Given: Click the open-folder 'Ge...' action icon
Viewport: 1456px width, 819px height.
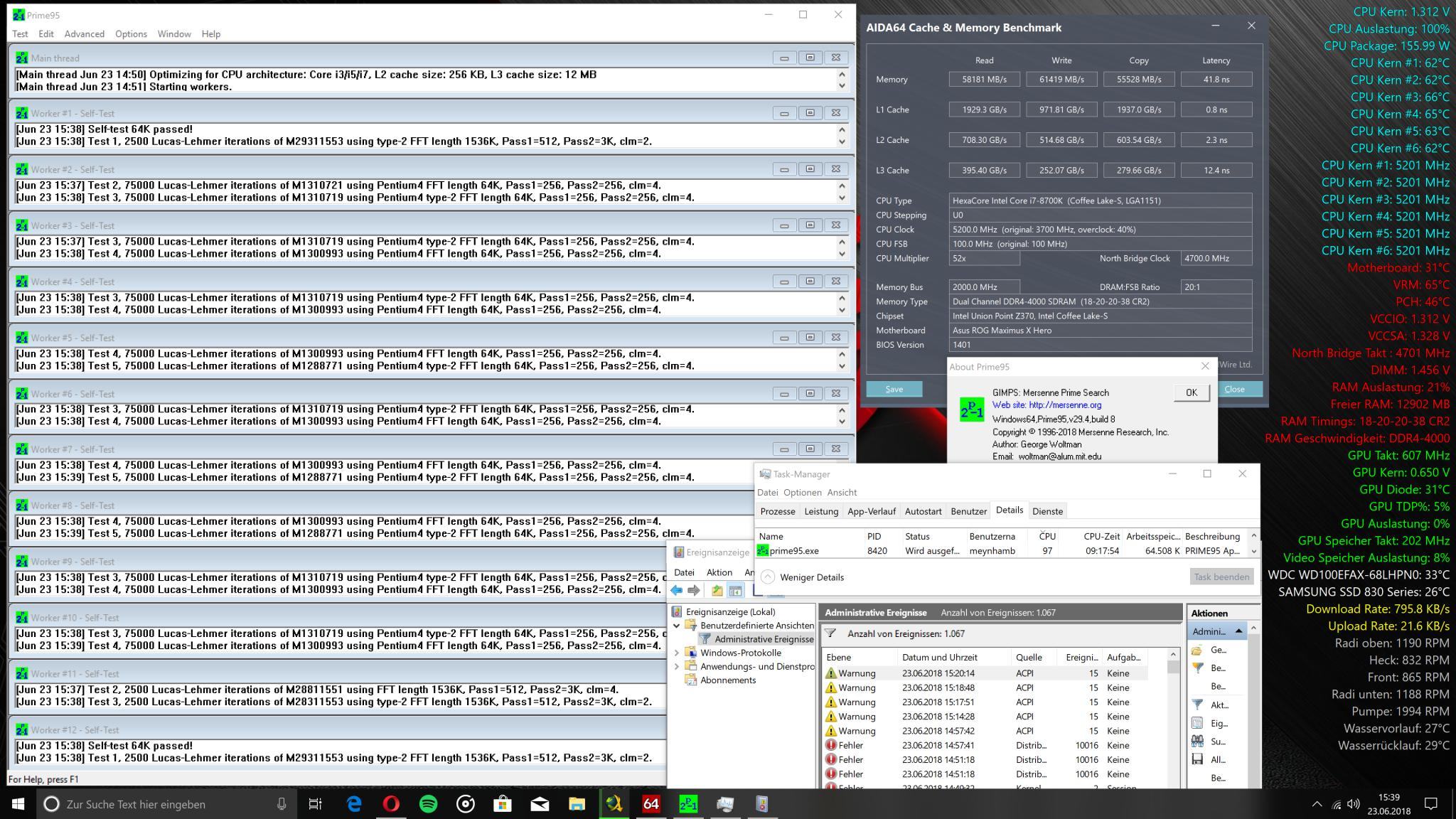Looking at the screenshot, I should click(1197, 650).
